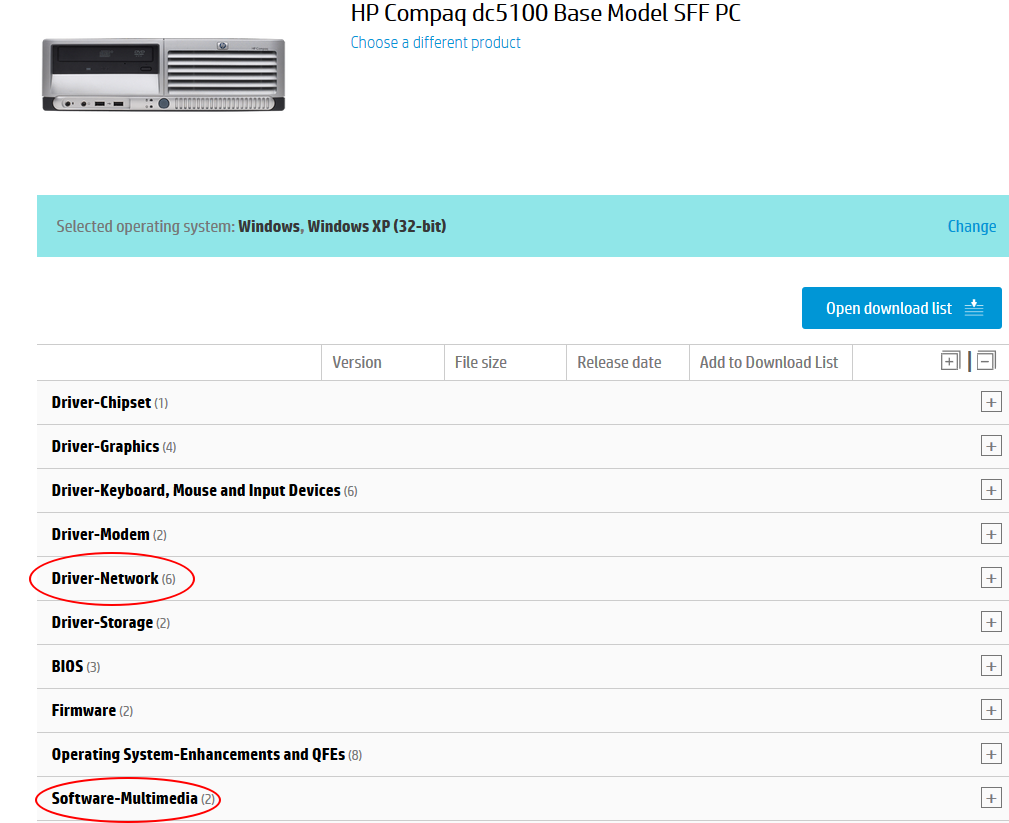Click the File size column header
This screenshot has height=823, width=1009.
pos(481,362)
